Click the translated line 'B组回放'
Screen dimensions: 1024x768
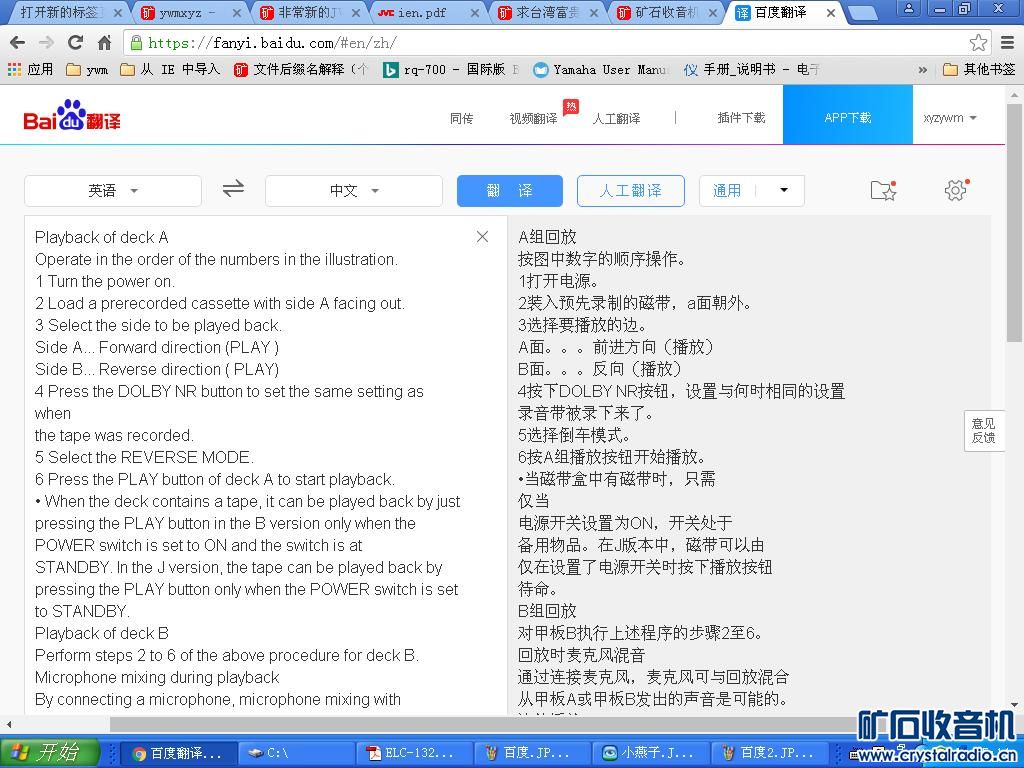coord(547,611)
